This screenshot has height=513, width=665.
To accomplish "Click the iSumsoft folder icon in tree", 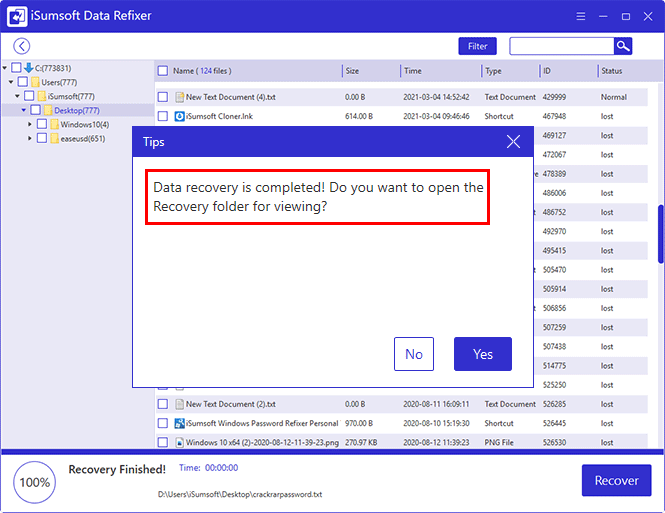I will pos(42,96).
